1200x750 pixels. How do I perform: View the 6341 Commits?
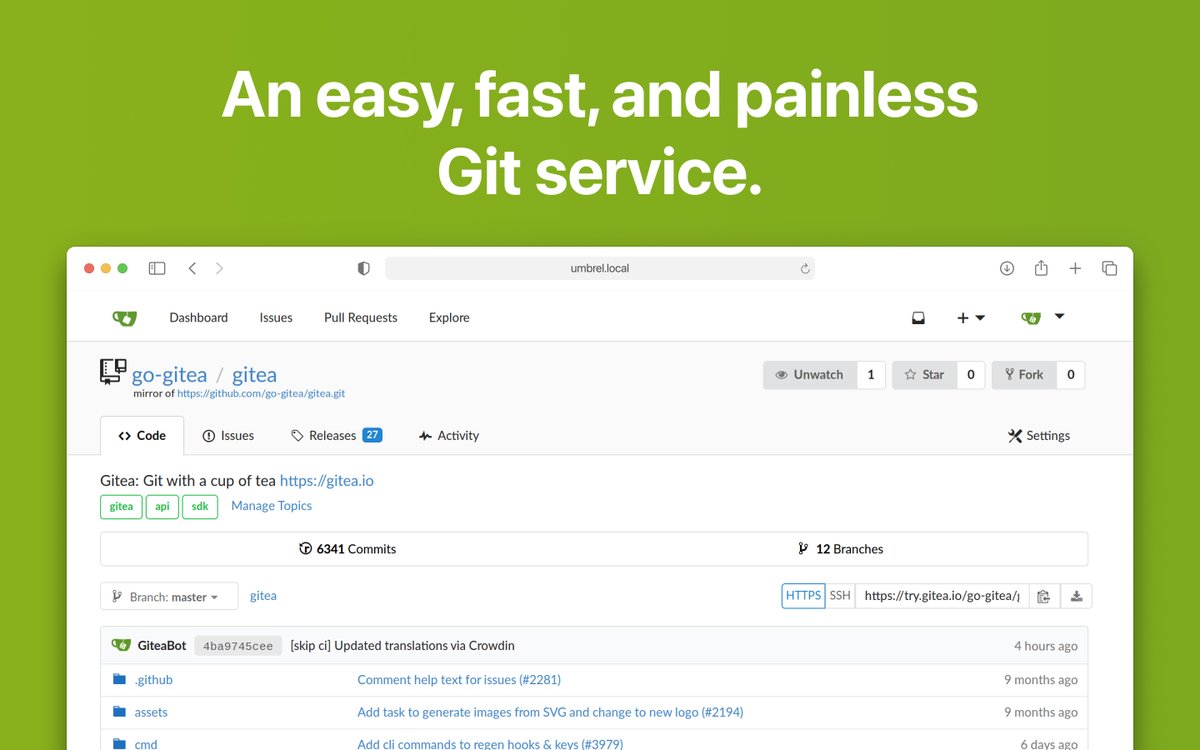coord(347,549)
